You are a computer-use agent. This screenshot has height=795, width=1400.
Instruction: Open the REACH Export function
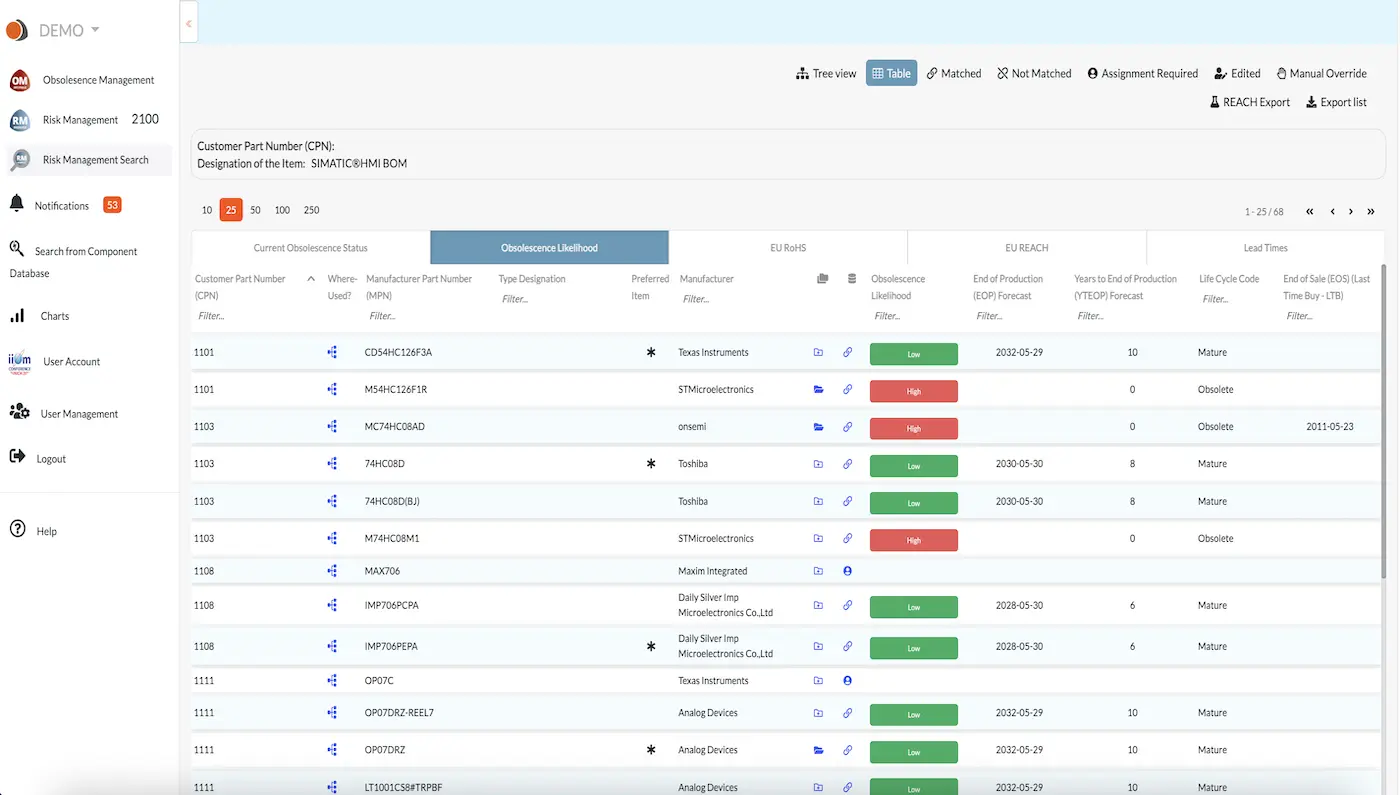coord(1248,101)
